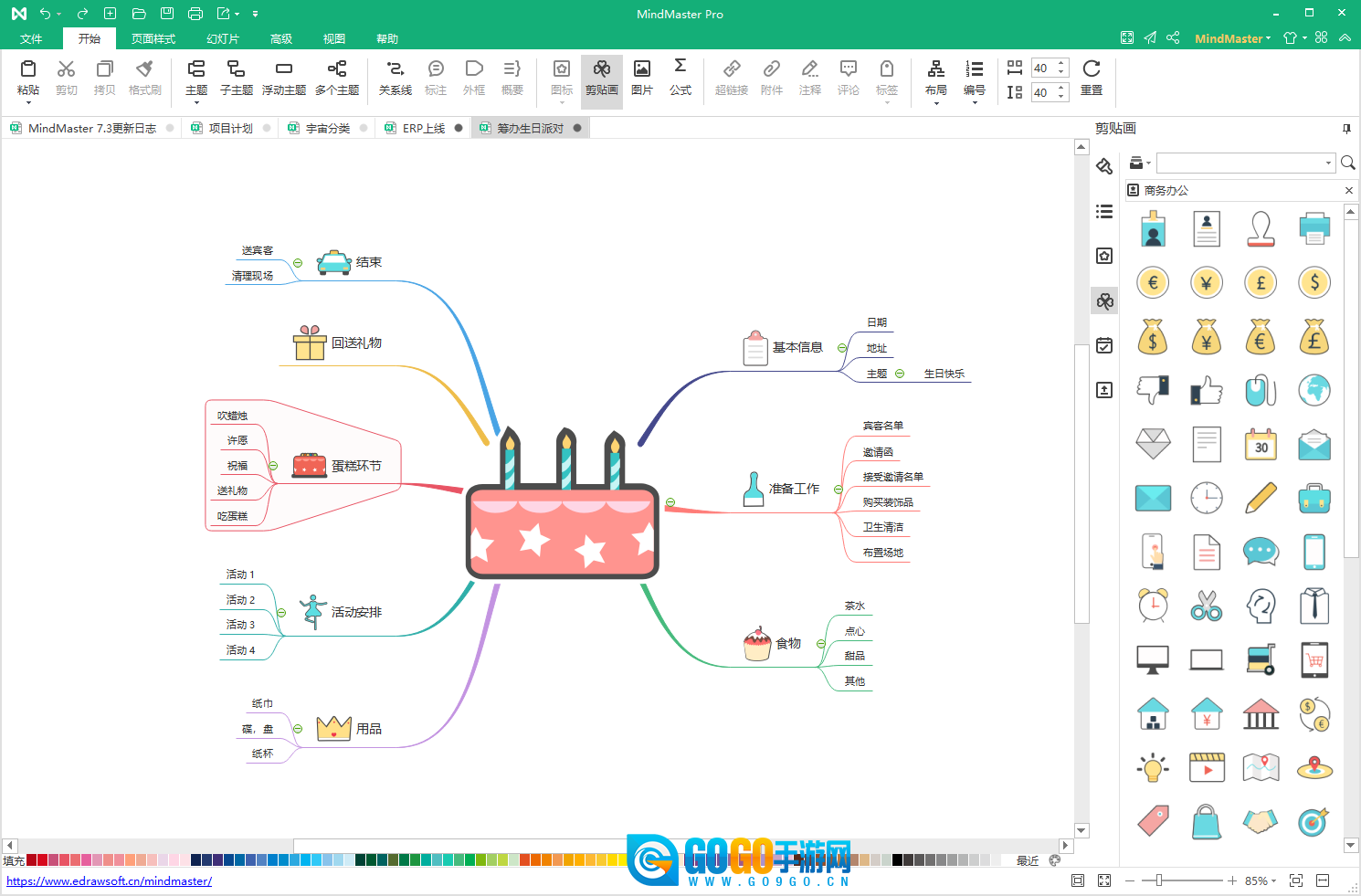The width and height of the screenshot is (1361, 896).
Task: Open the custom color palette icon
Action: pos(1055,860)
